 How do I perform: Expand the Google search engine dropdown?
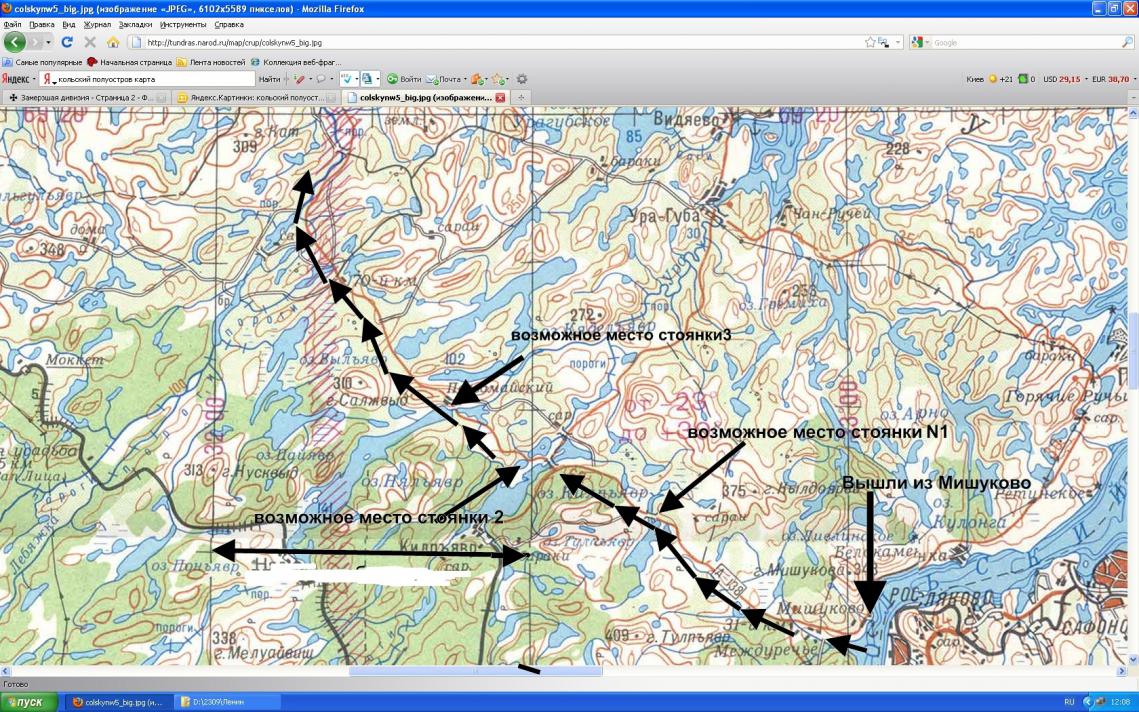[925, 43]
